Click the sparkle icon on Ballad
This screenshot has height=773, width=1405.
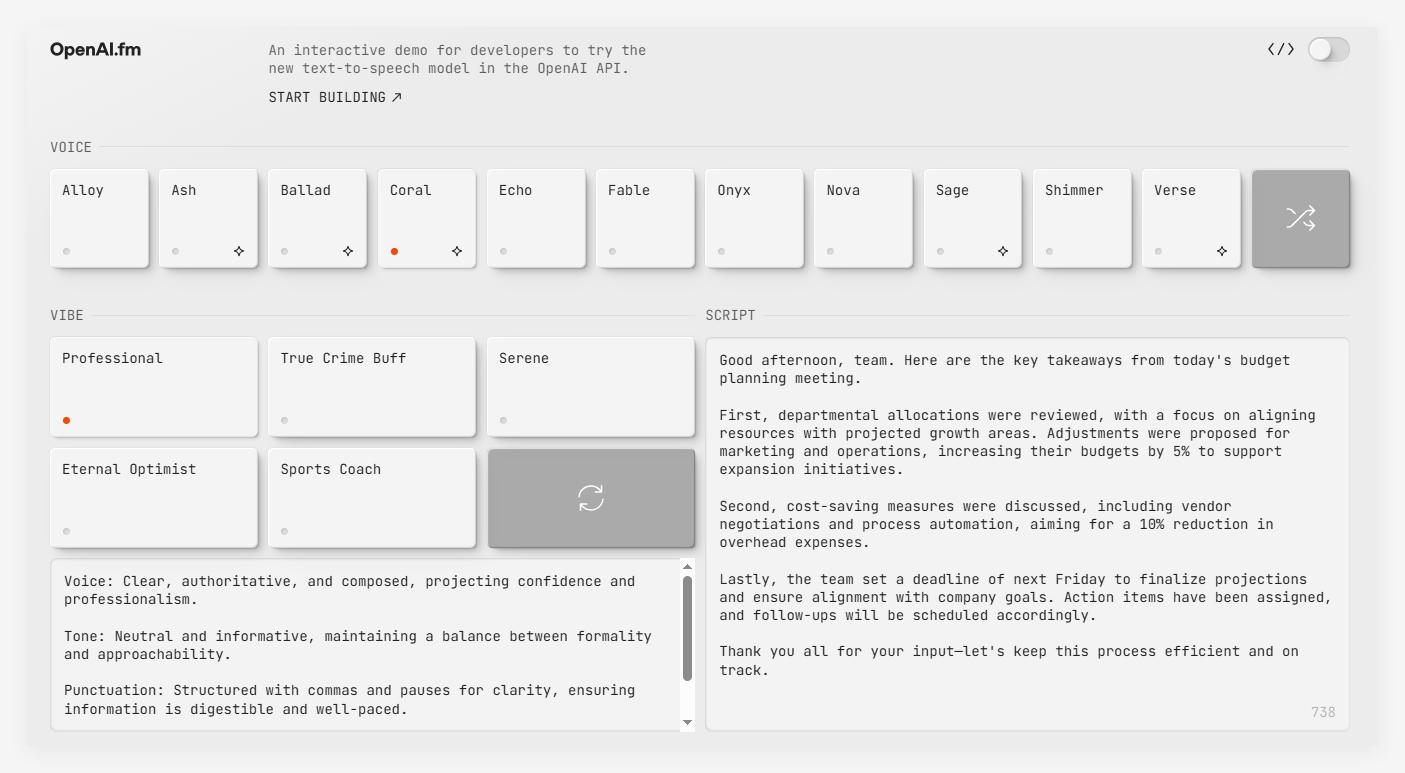click(348, 251)
